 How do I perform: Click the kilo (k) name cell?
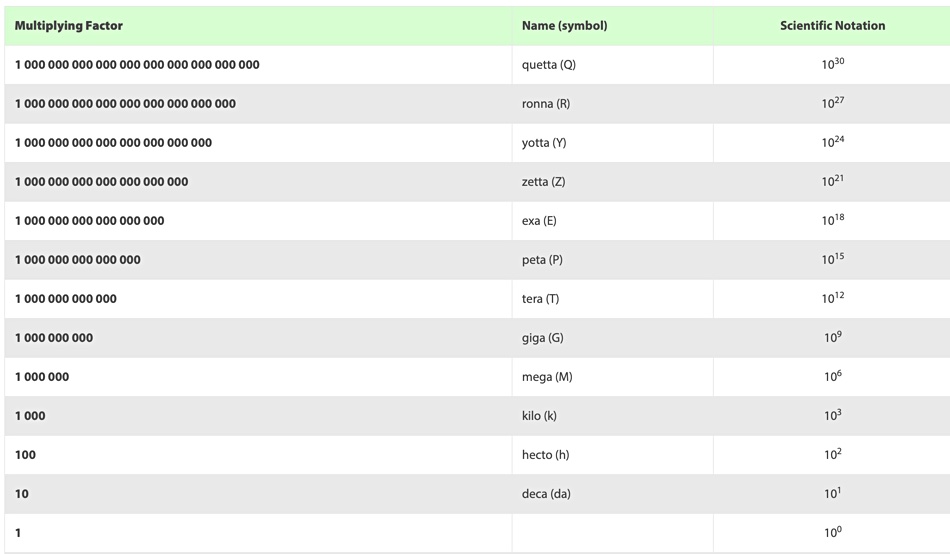[613, 416]
